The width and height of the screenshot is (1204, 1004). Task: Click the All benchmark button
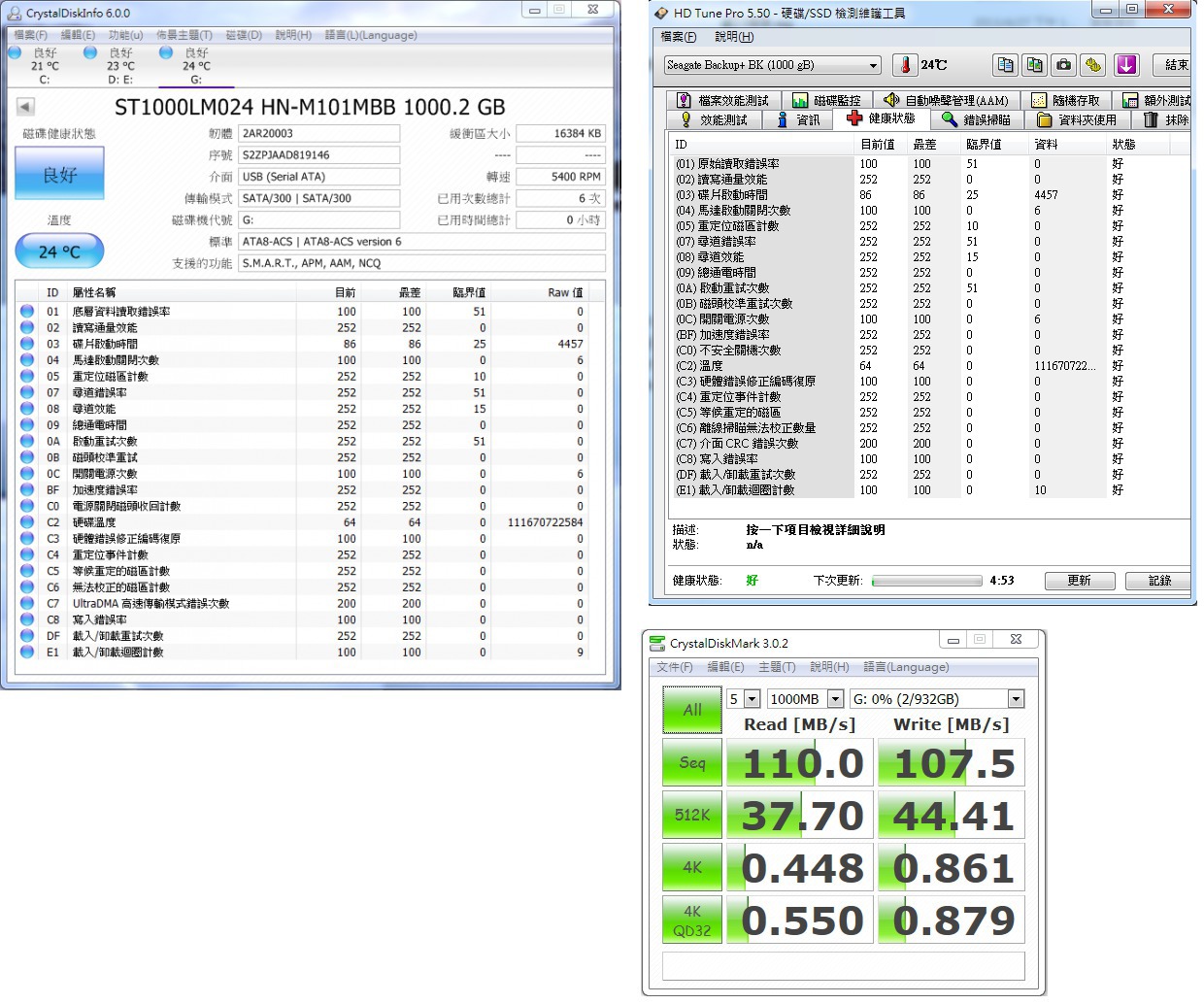click(692, 710)
